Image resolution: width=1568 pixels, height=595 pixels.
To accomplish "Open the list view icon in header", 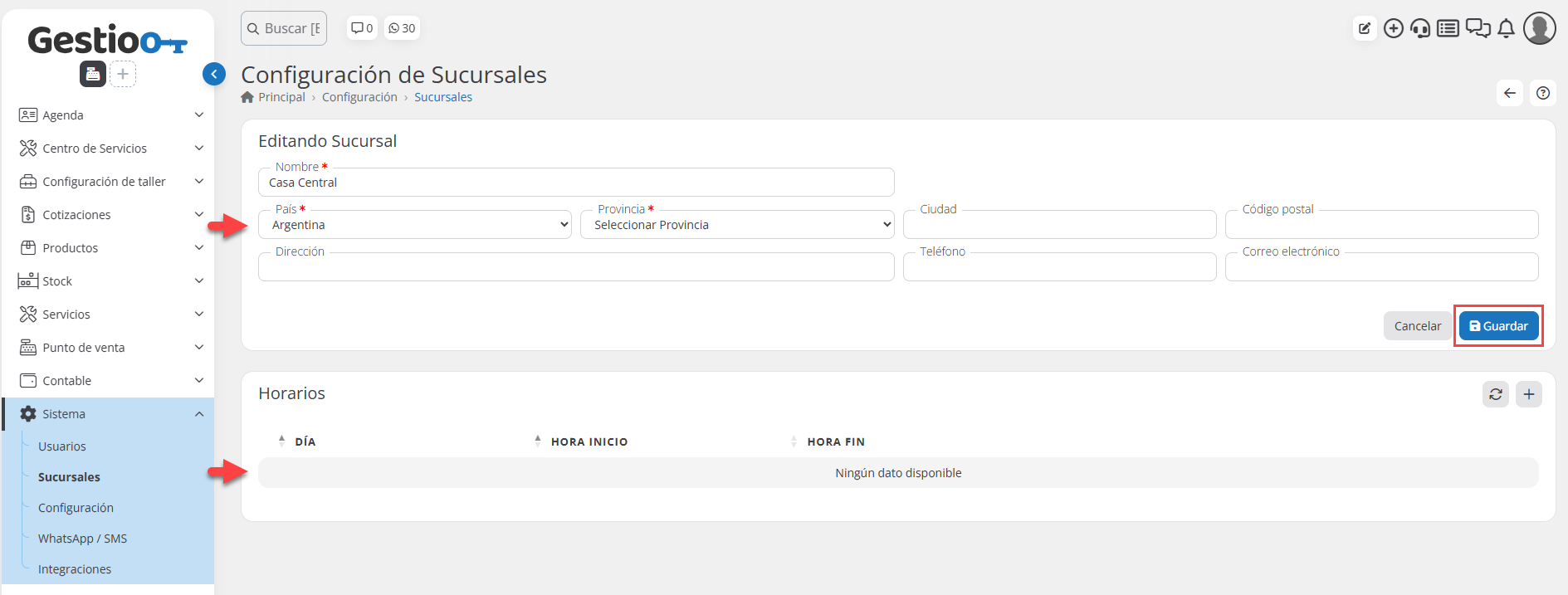I will coord(1448,28).
